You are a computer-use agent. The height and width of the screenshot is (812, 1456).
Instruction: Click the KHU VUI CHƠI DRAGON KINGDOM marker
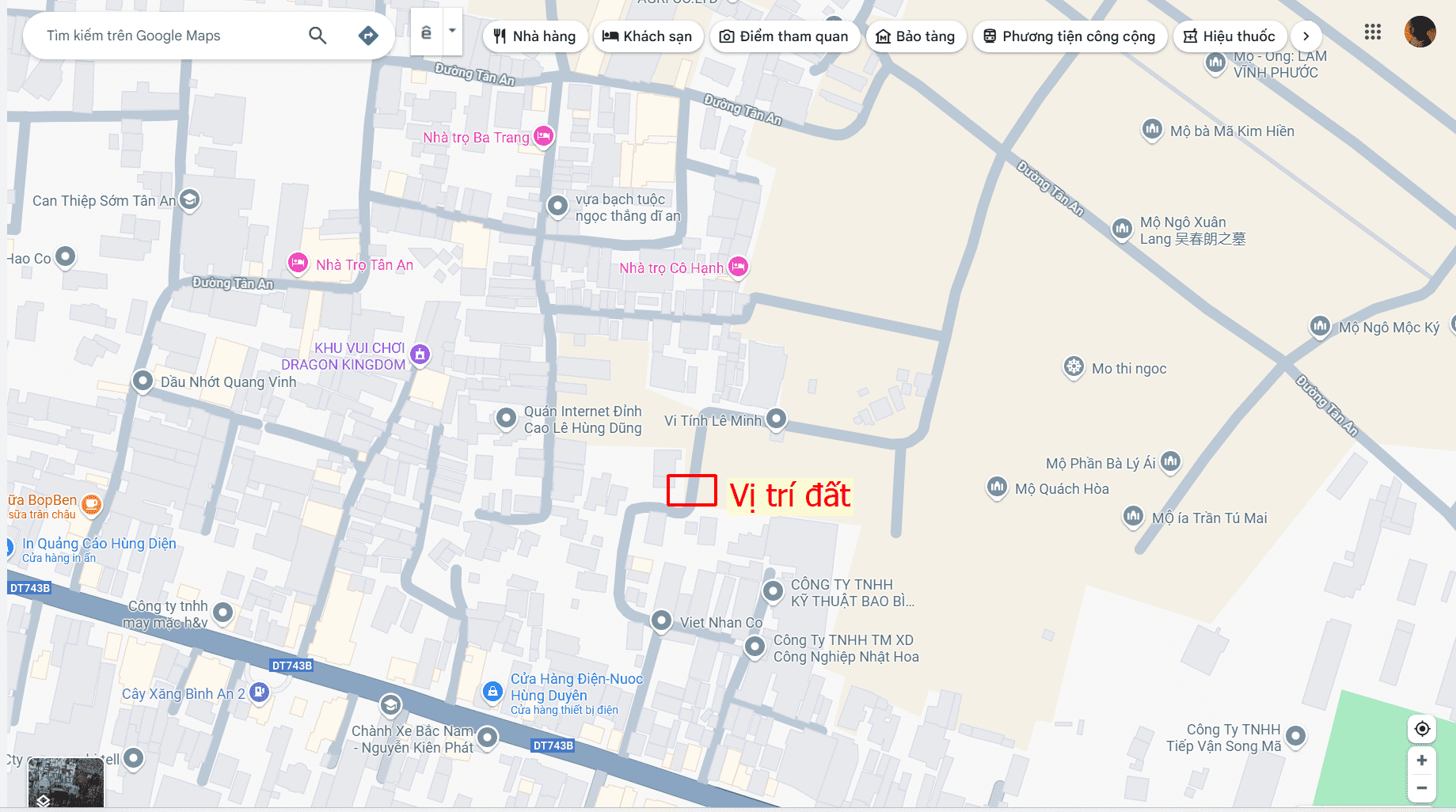point(420,355)
